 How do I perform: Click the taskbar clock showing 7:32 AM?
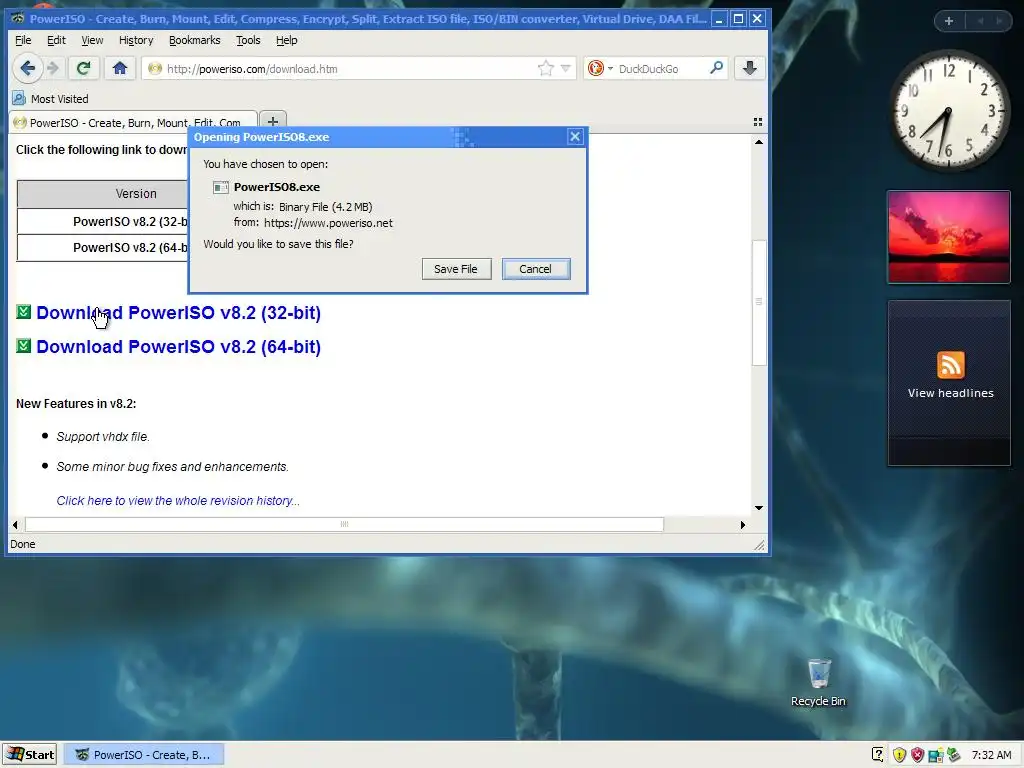click(x=991, y=755)
